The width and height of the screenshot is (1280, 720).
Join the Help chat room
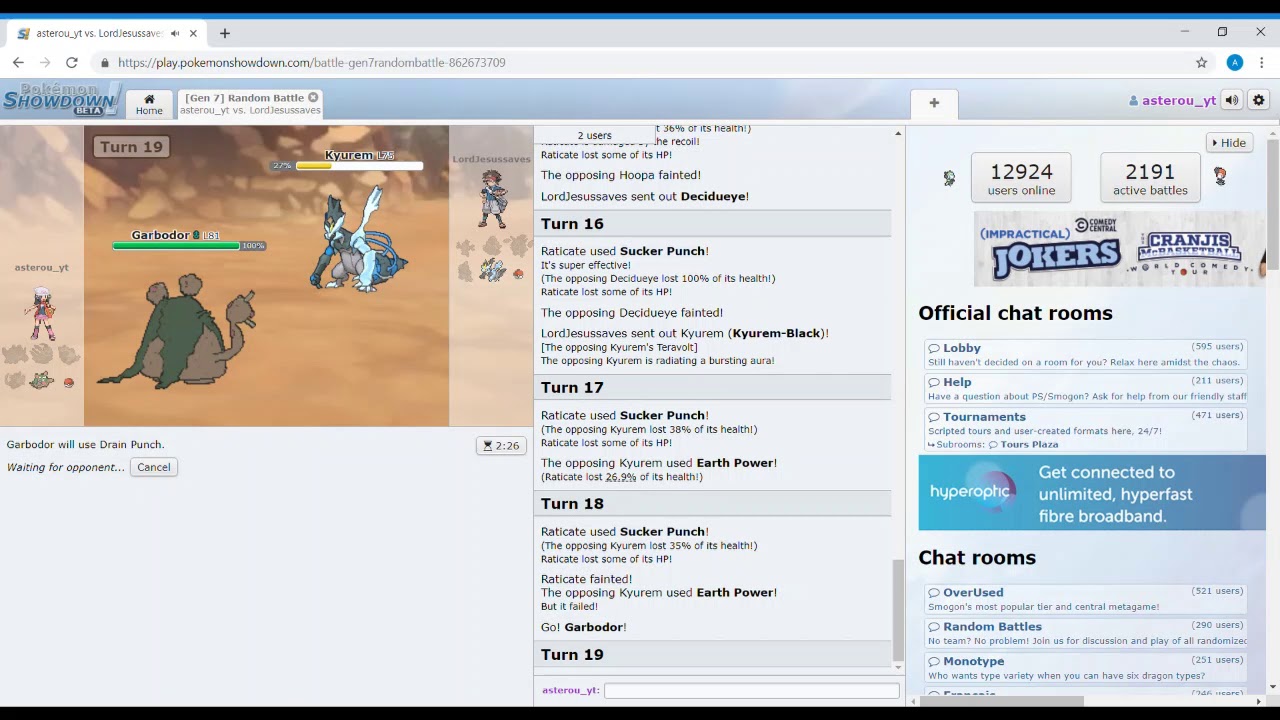[x=1085, y=388]
